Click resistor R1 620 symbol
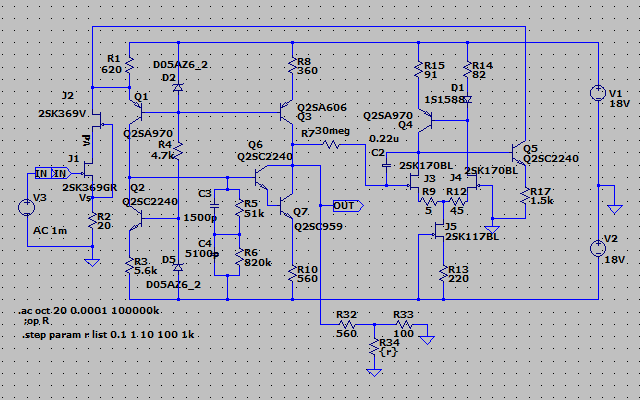Image resolution: width=640 pixels, height=400 pixels. point(129,64)
